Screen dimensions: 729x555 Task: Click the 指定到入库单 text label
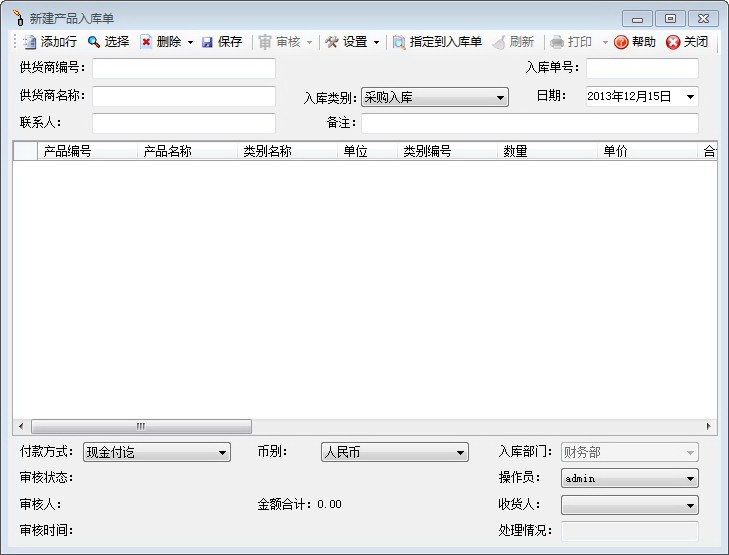(445, 42)
